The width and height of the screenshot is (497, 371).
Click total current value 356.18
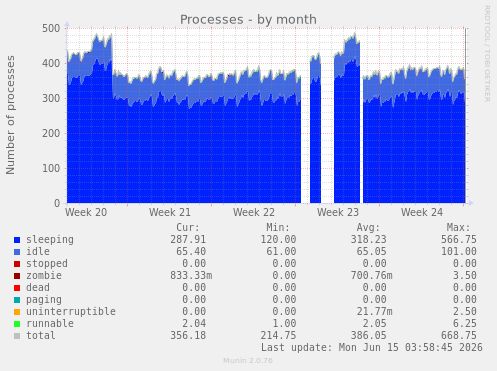coord(188,336)
